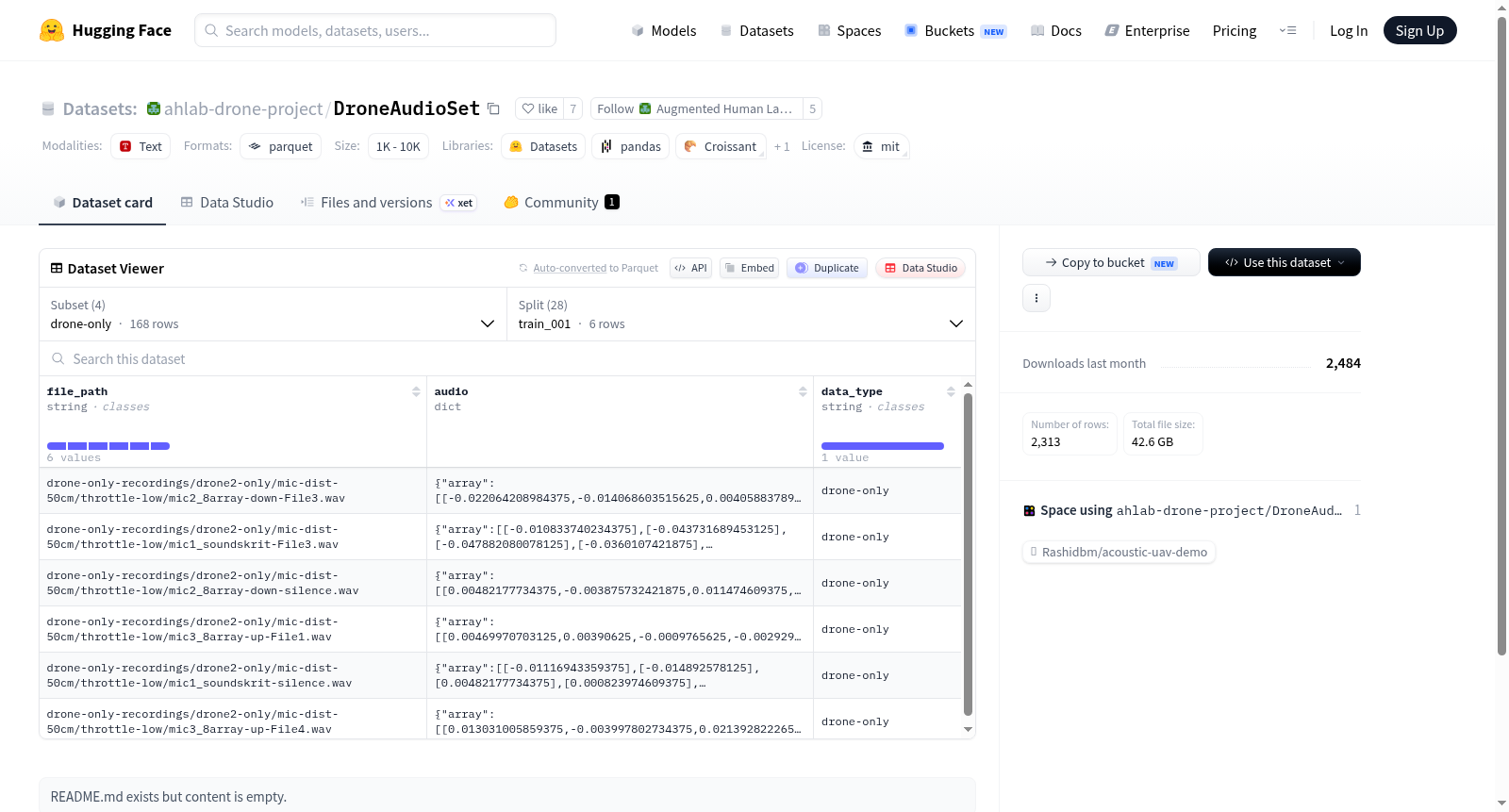This screenshot has height=812, width=1509.
Task: Open Spaces in top navigation
Action: (x=850, y=30)
